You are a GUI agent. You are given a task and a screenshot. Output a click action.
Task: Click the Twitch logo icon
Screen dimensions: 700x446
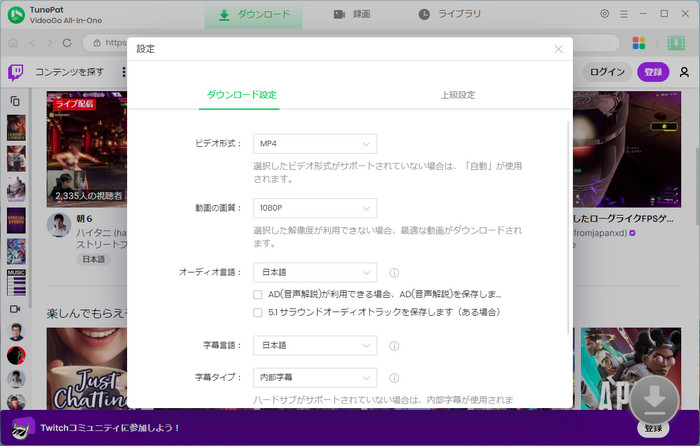[16, 72]
